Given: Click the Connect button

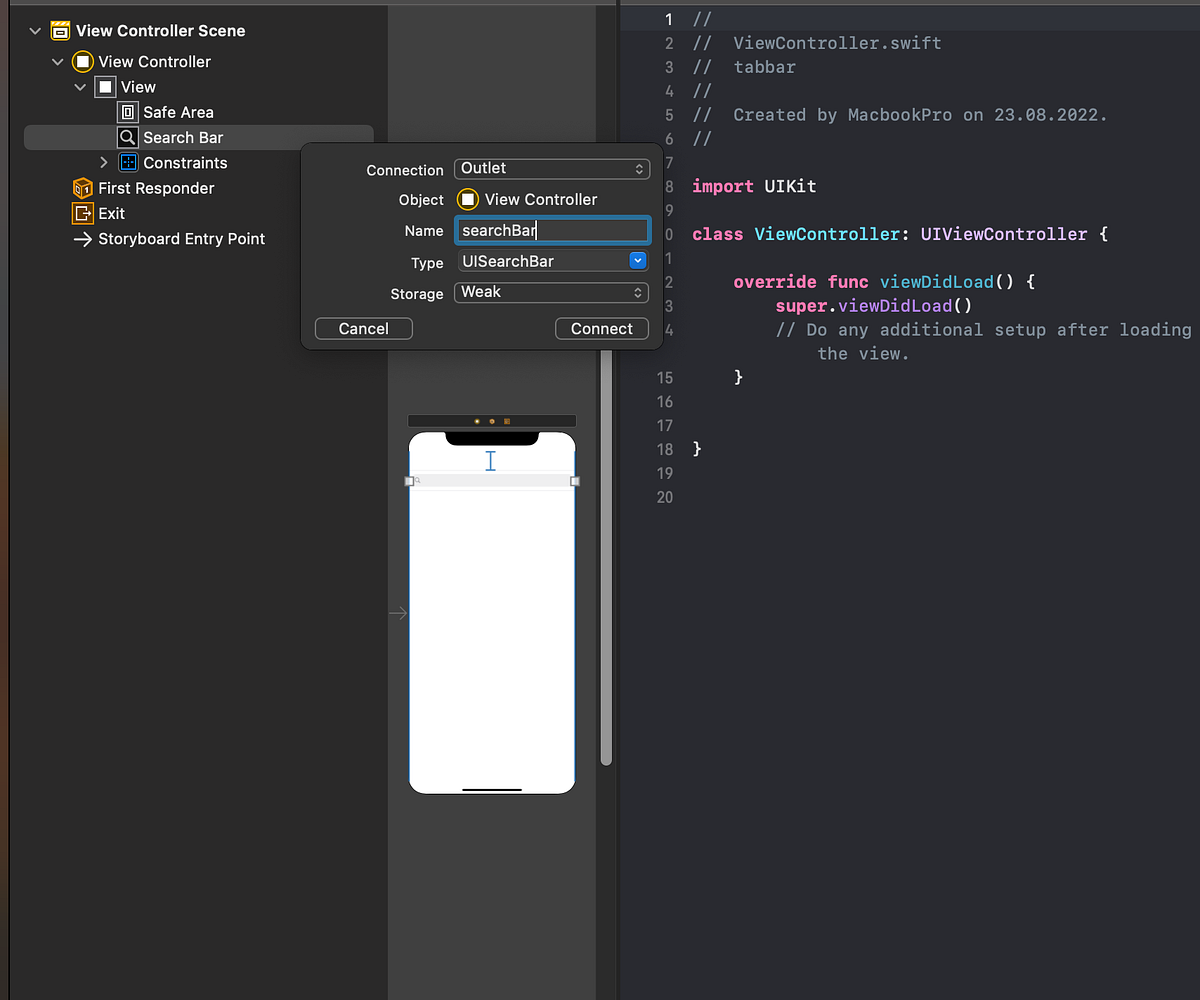Looking at the screenshot, I should coord(601,328).
